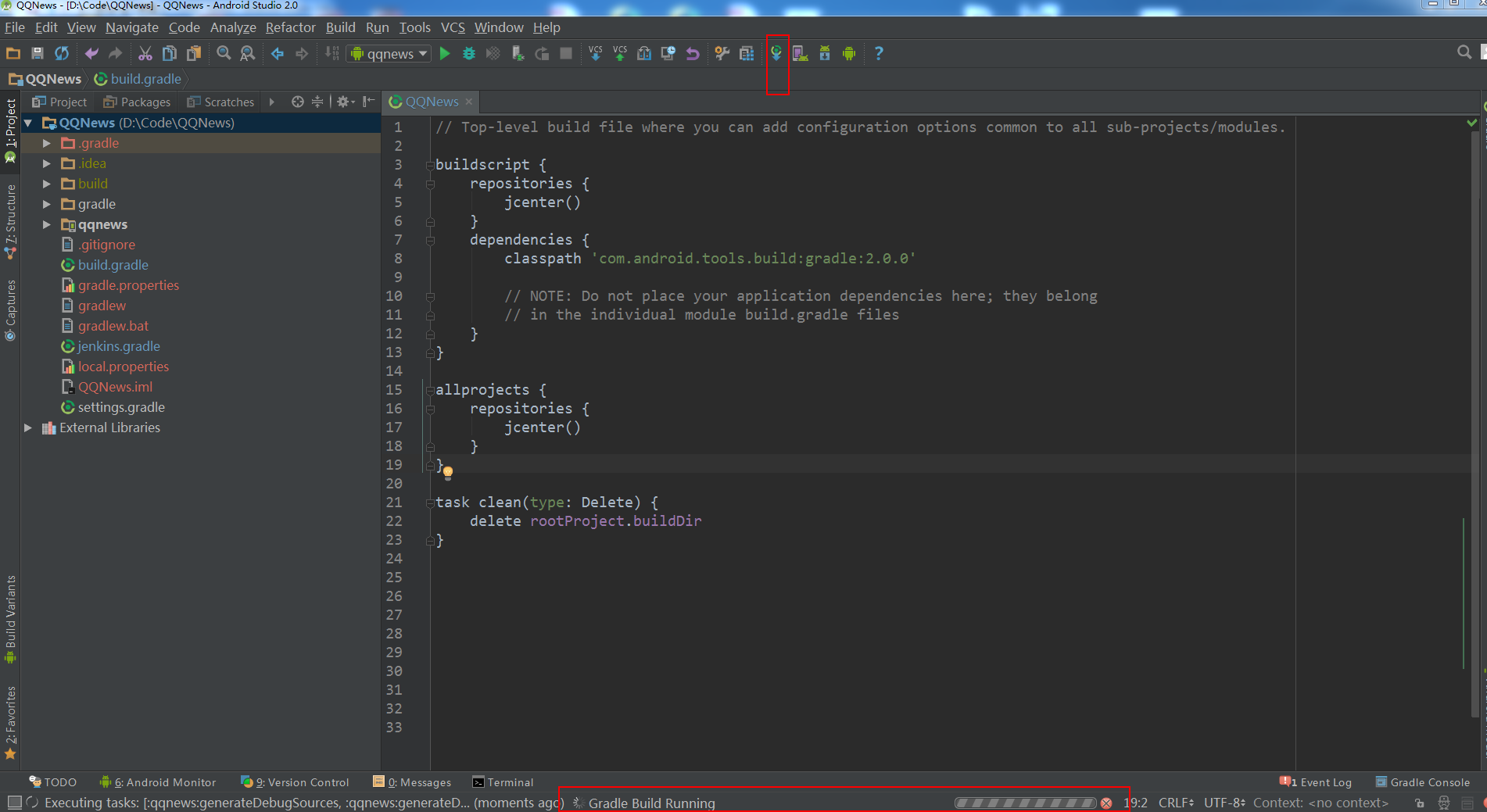Collapse the QQNews root project node
Screen dimensions: 1487x812
28,123
